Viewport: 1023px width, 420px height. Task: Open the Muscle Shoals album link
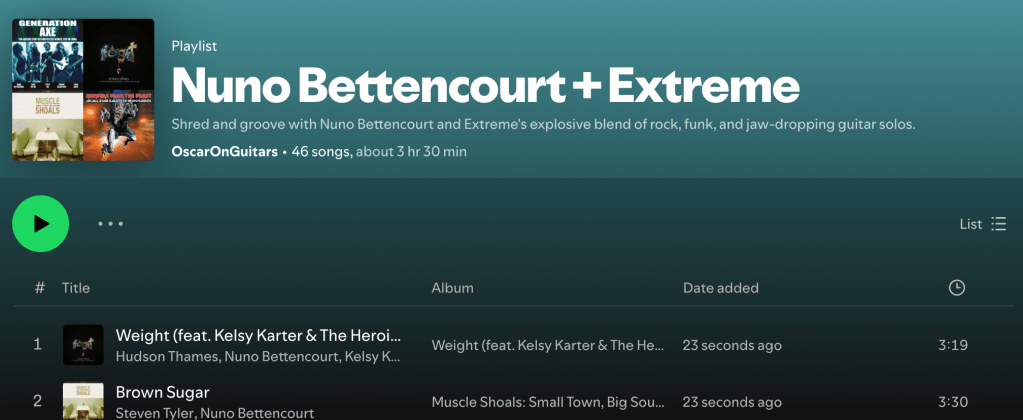coord(548,402)
